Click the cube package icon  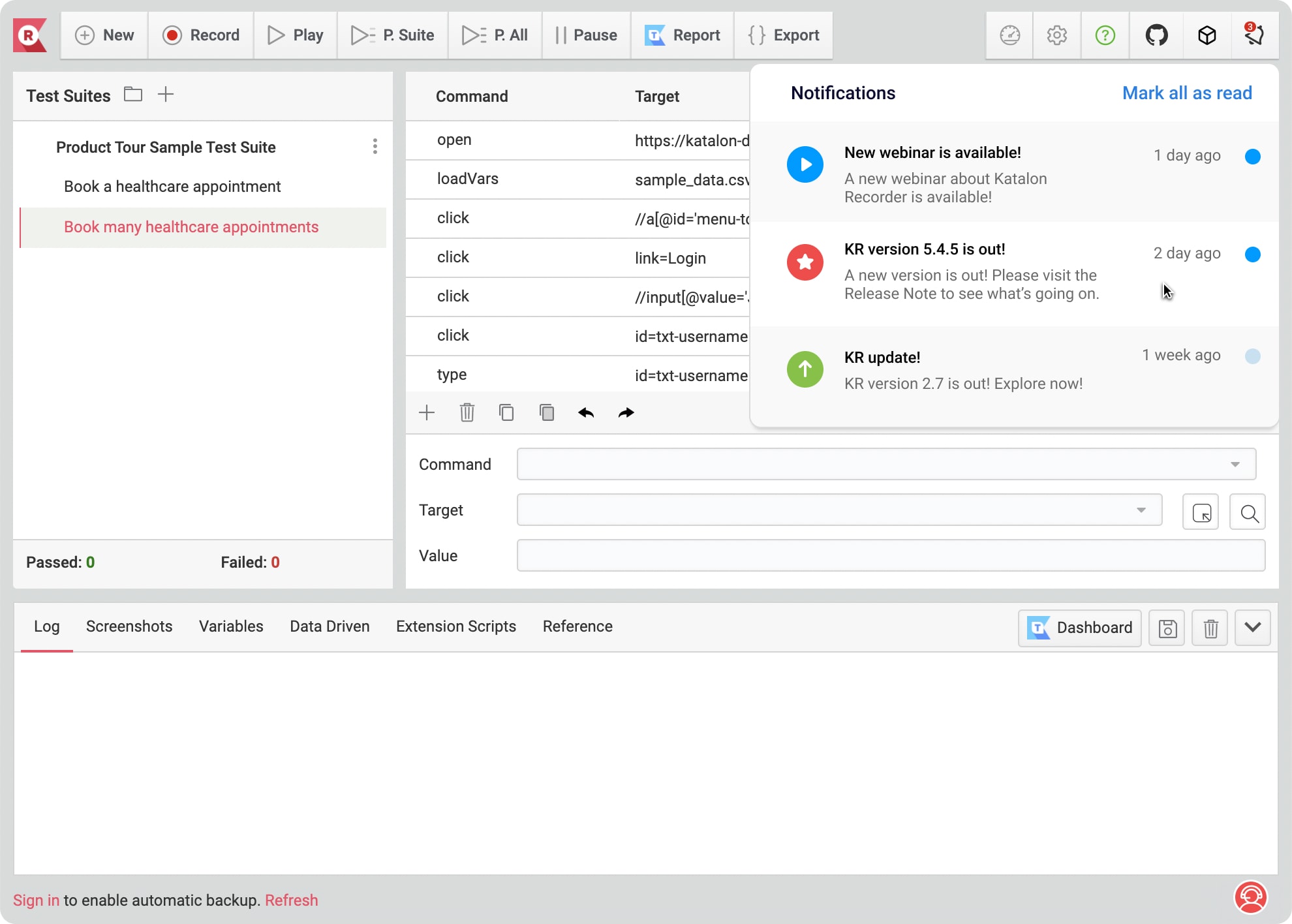(1207, 35)
